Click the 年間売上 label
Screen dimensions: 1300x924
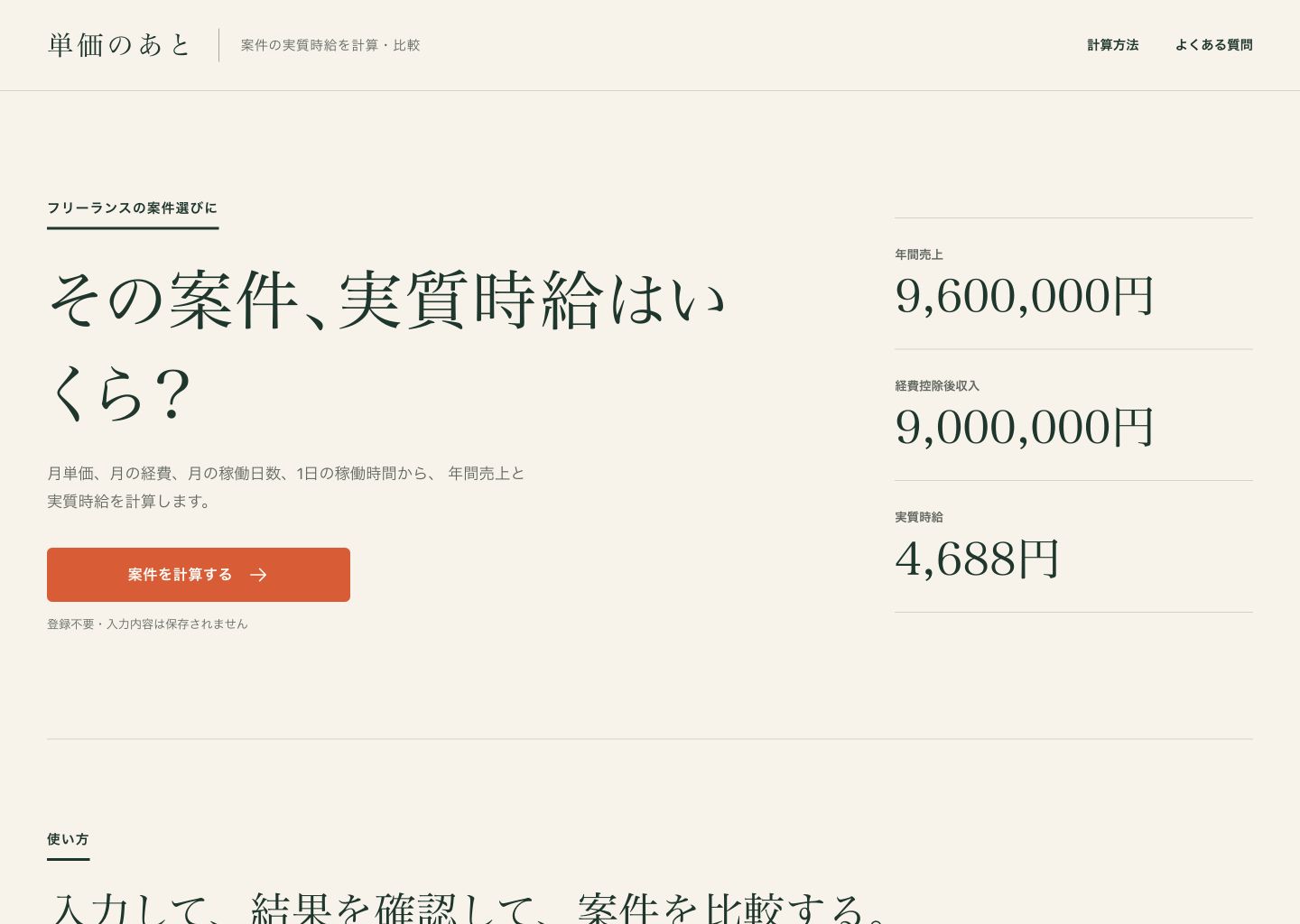(919, 255)
